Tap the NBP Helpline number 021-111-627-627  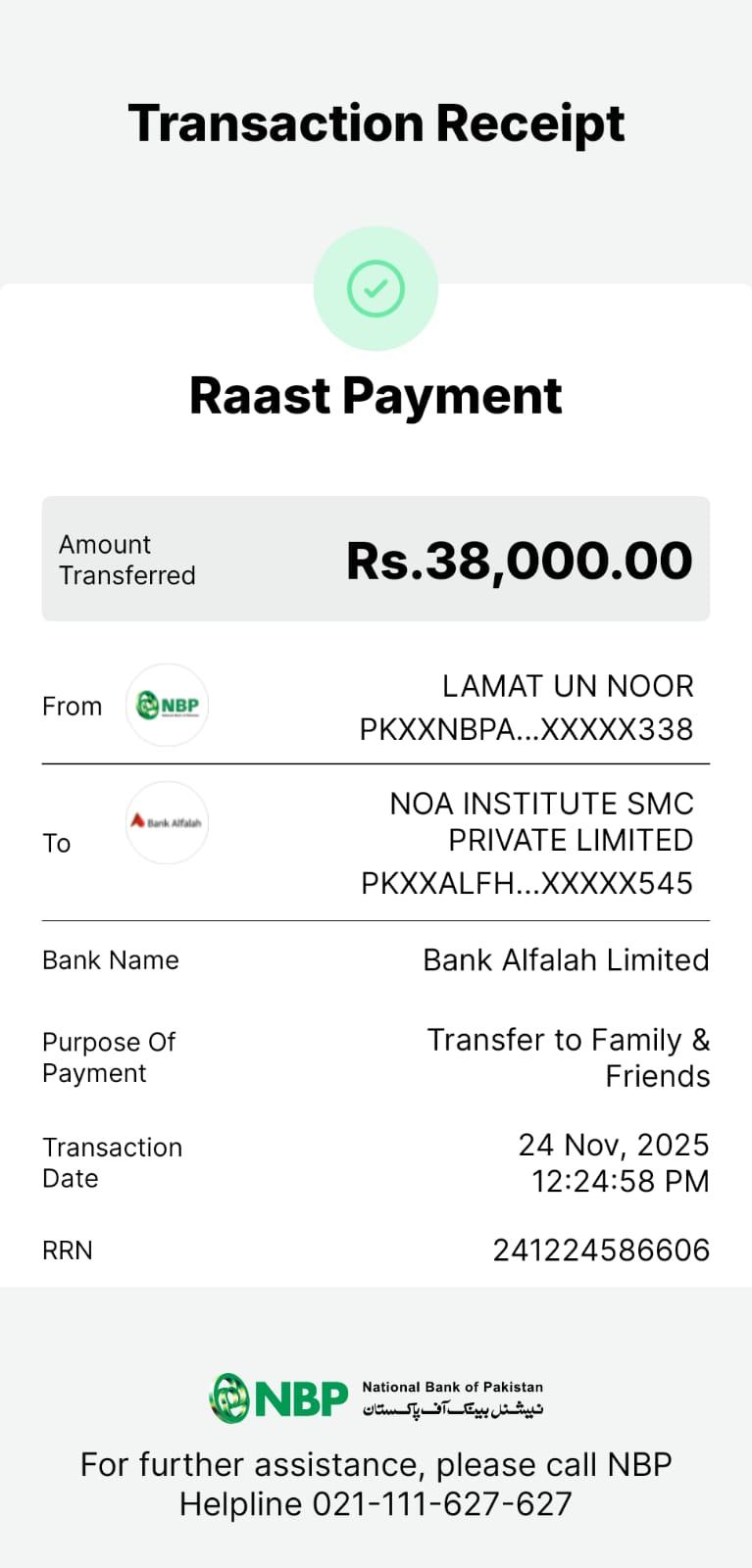coord(441,1503)
